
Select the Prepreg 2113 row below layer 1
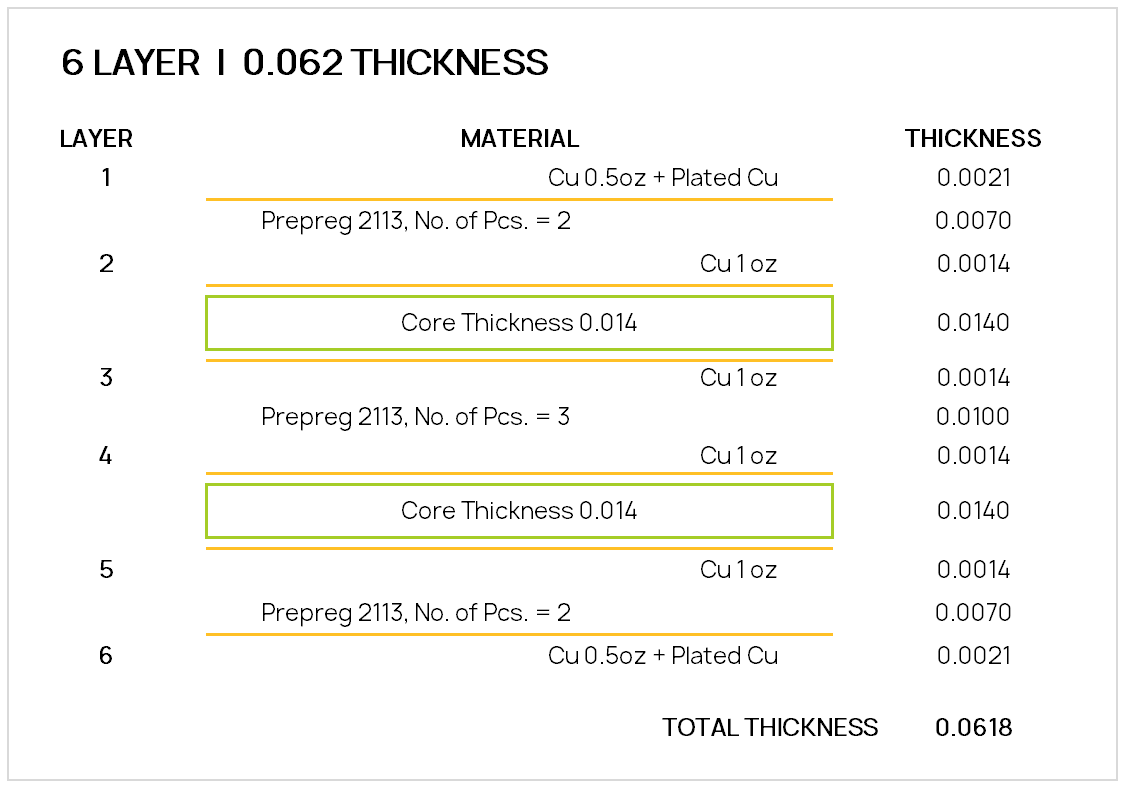[416, 221]
